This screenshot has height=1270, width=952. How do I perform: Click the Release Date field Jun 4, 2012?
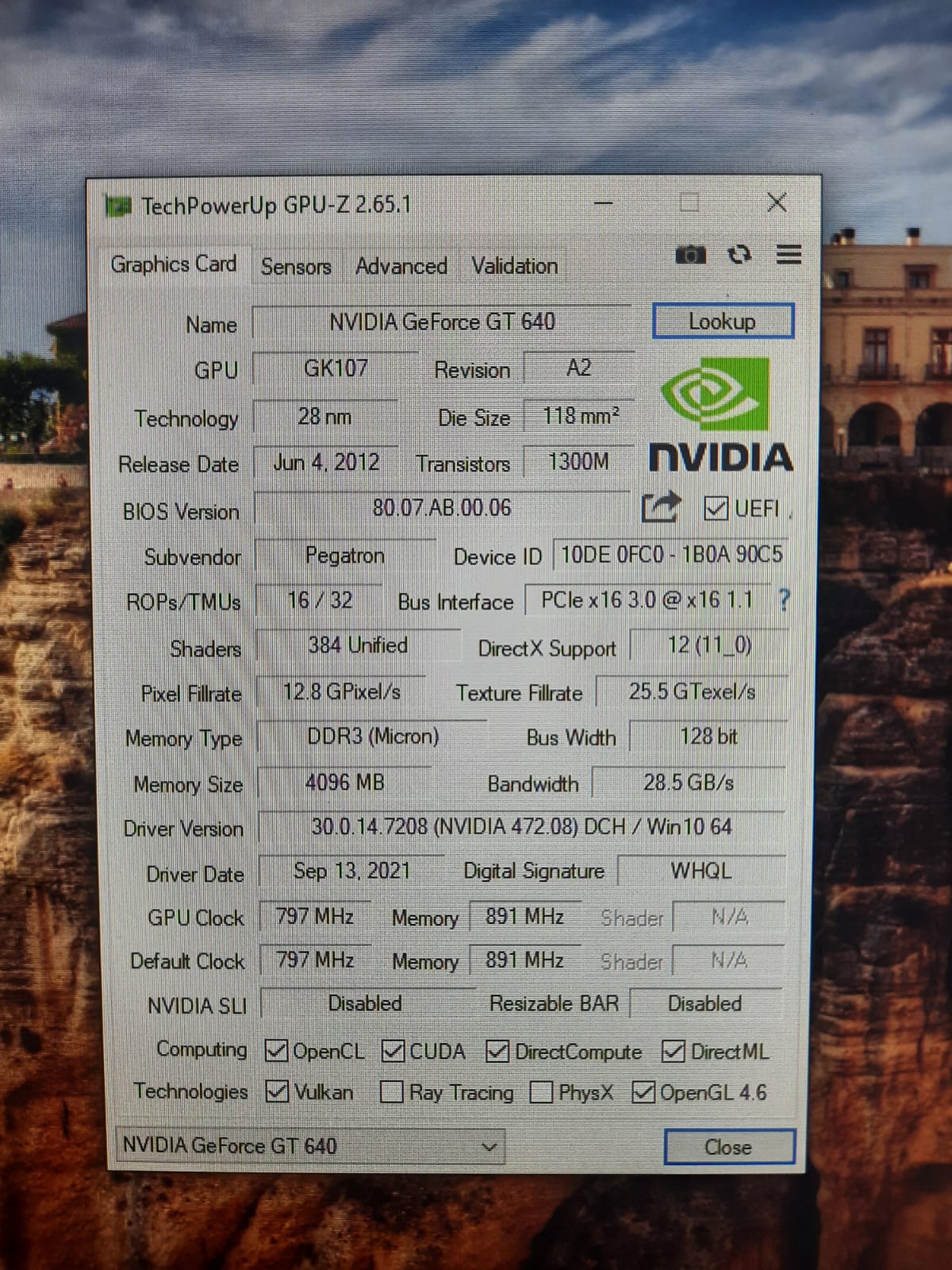[326, 463]
